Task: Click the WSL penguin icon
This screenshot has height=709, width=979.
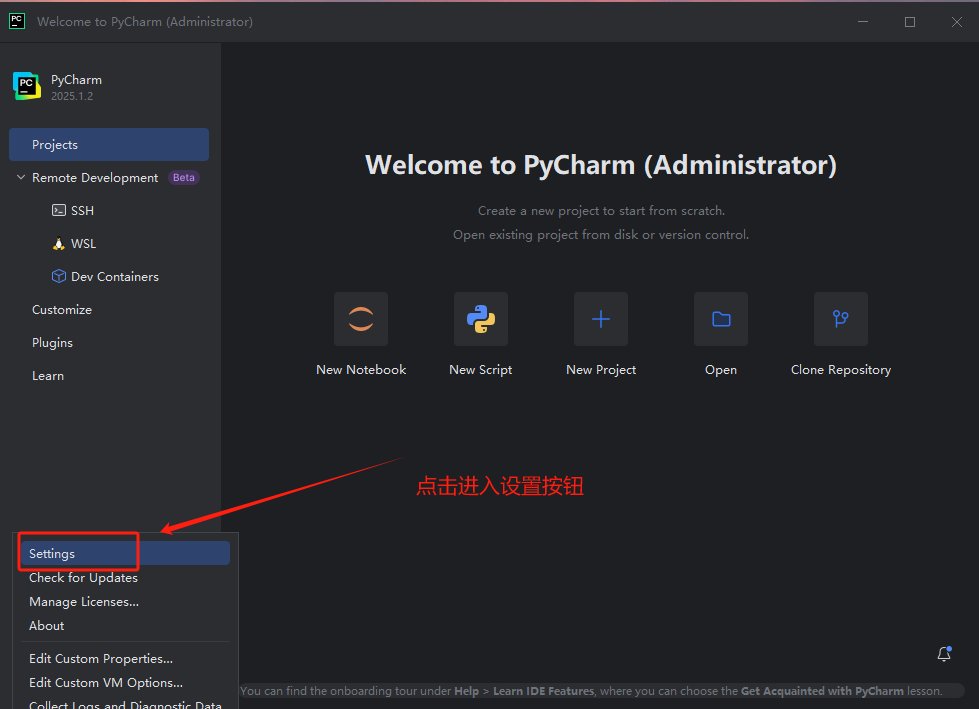Action: tap(59, 243)
